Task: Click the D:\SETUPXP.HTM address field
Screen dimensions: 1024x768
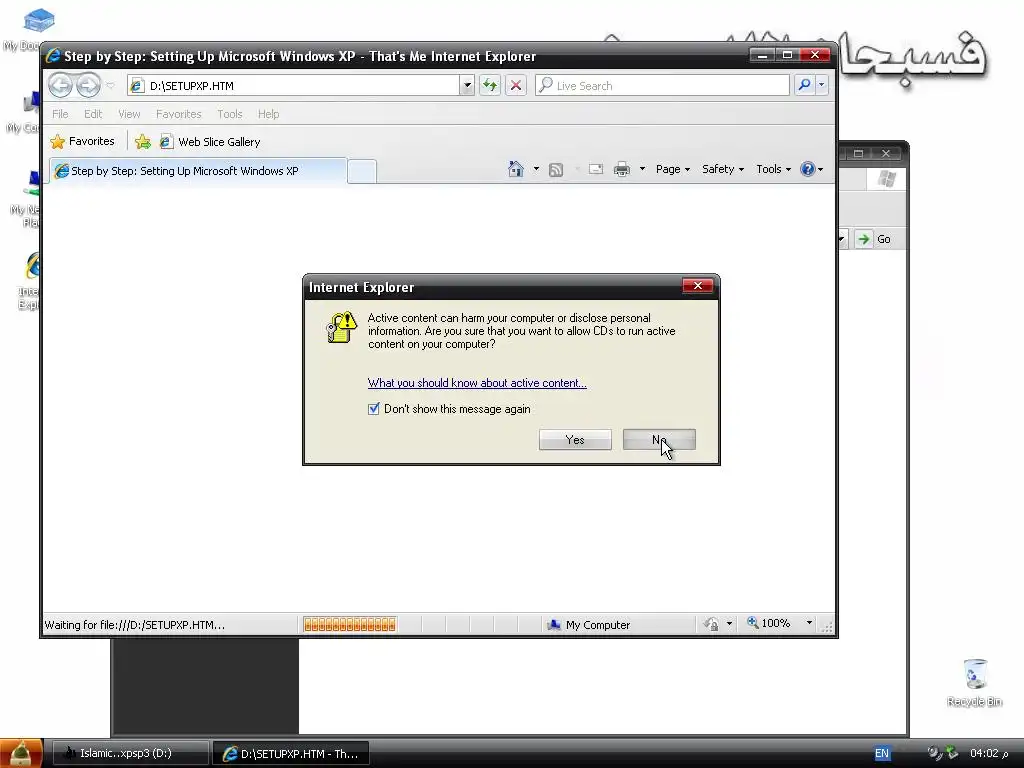Action: coord(294,86)
